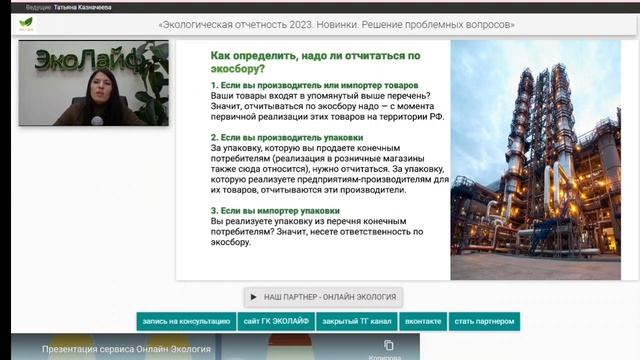Open 'запись на консультацию' button
640x360 pixels.
[x=186, y=322]
